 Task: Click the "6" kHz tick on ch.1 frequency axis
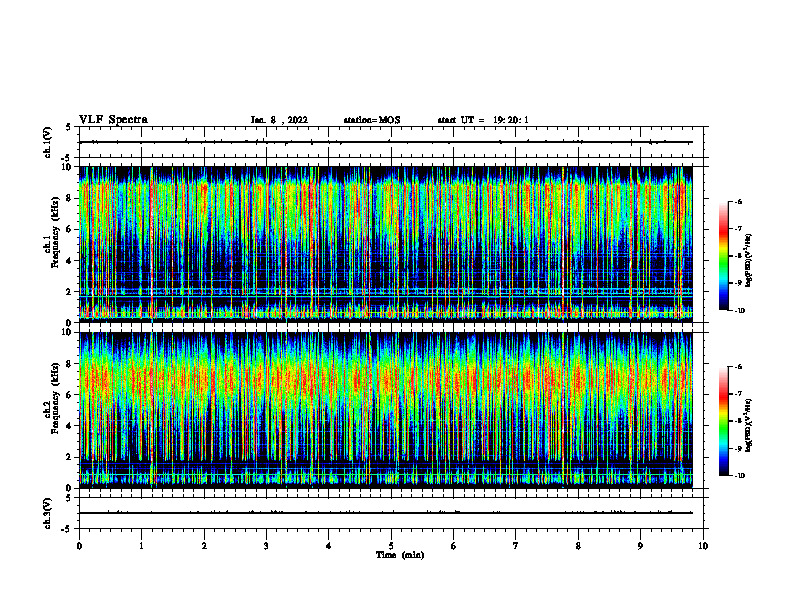(x=70, y=229)
